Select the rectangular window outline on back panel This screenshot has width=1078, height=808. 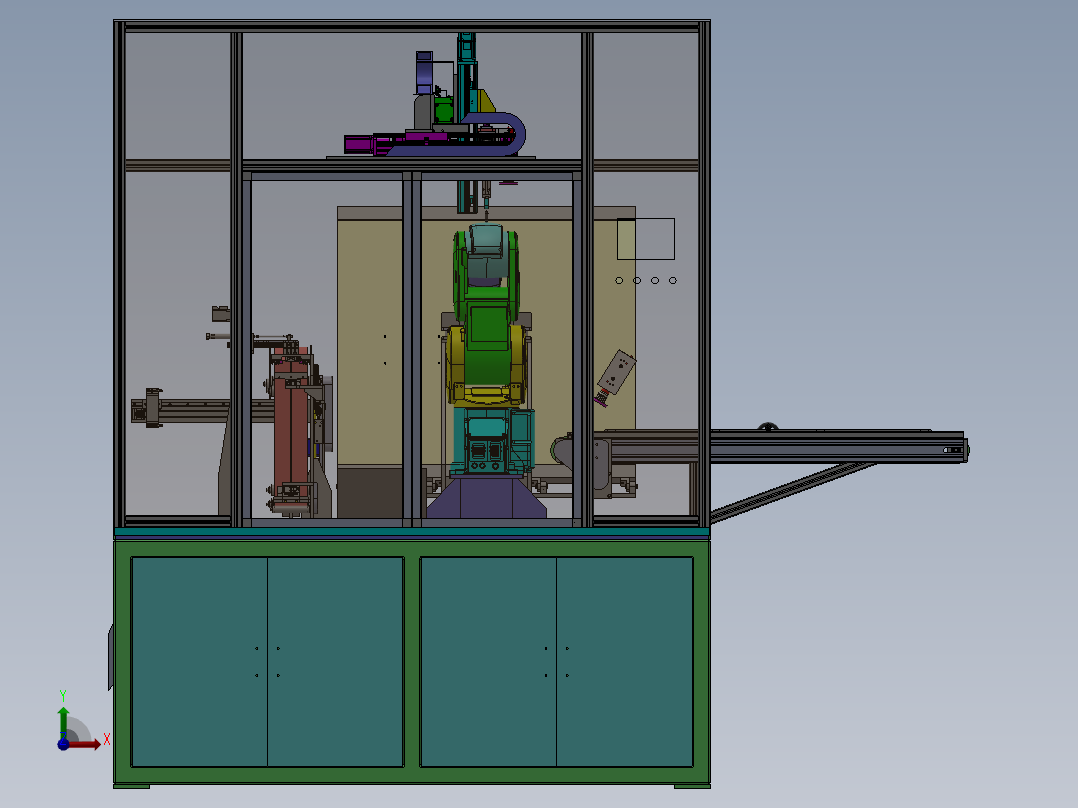(x=646, y=239)
